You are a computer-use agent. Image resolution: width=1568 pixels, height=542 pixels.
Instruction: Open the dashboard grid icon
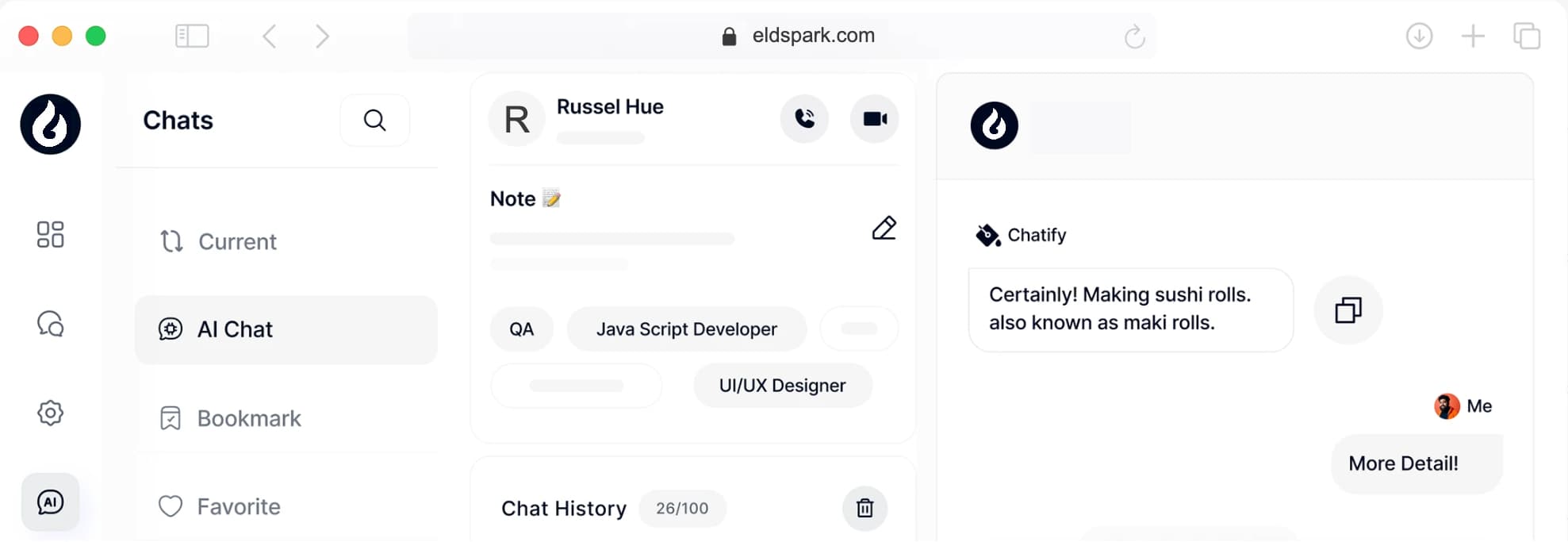click(50, 234)
